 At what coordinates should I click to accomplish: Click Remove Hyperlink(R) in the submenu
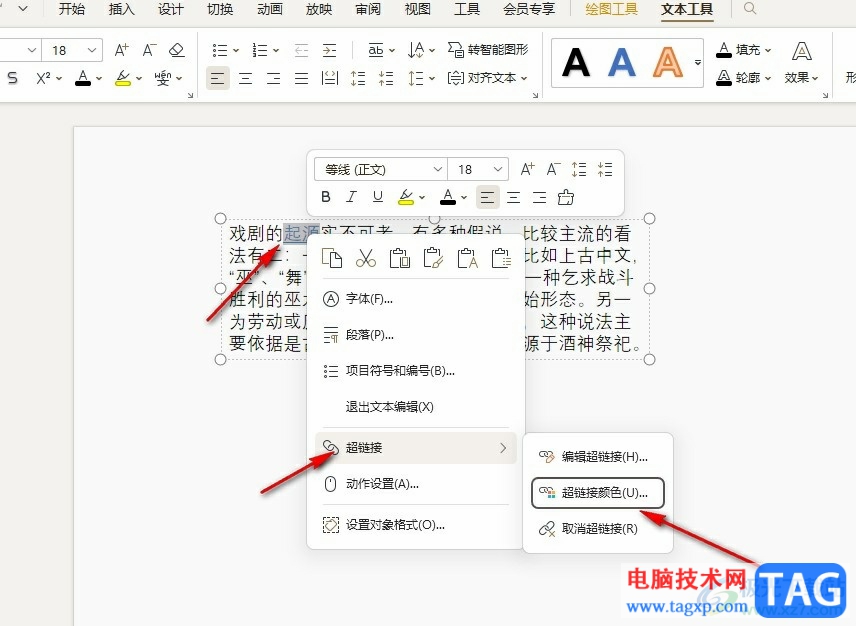(598, 529)
